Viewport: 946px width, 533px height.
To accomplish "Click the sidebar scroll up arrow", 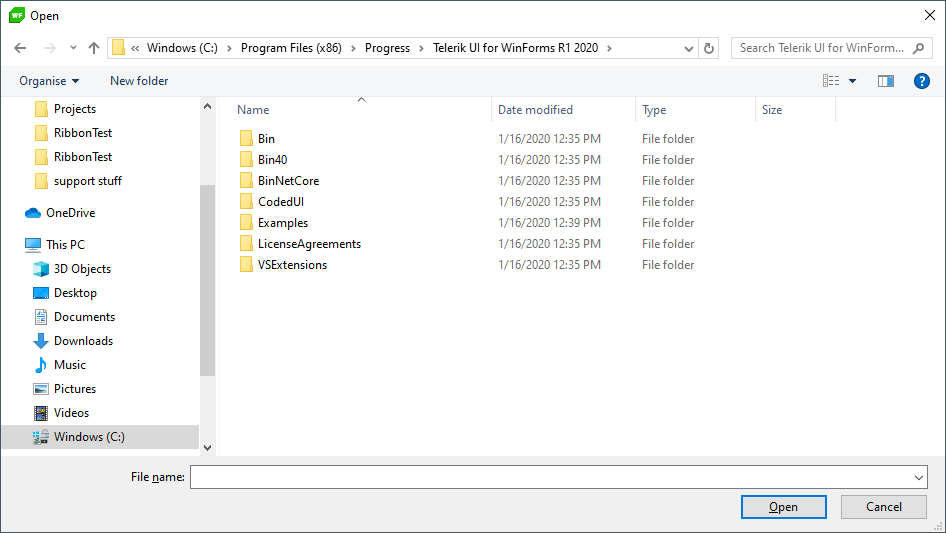I will (208, 106).
